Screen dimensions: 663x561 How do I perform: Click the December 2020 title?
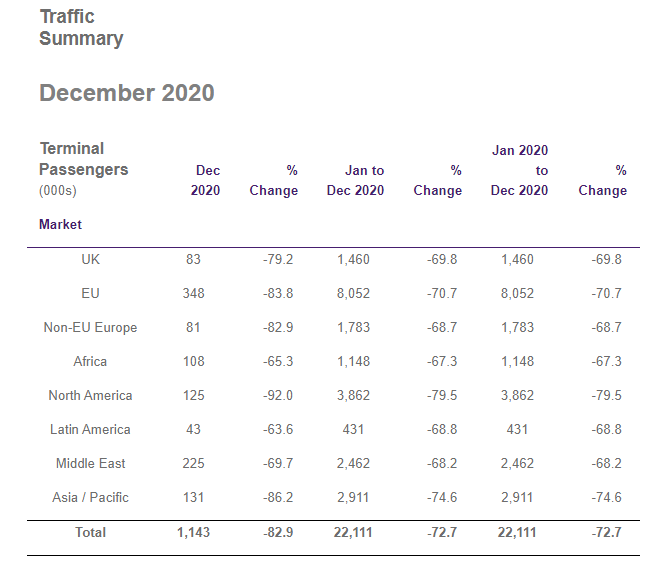tap(126, 93)
